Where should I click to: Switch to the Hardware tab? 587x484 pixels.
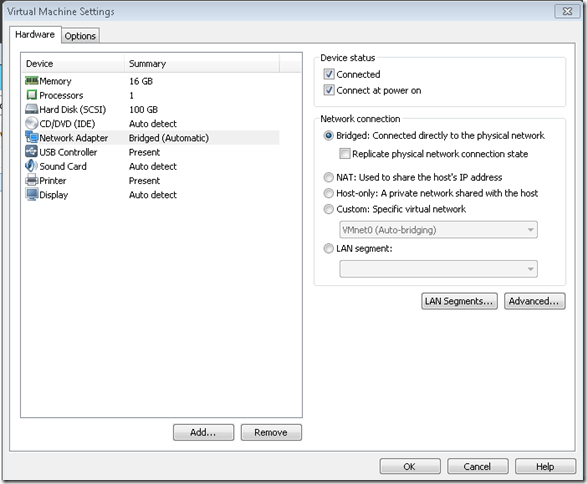35,34
